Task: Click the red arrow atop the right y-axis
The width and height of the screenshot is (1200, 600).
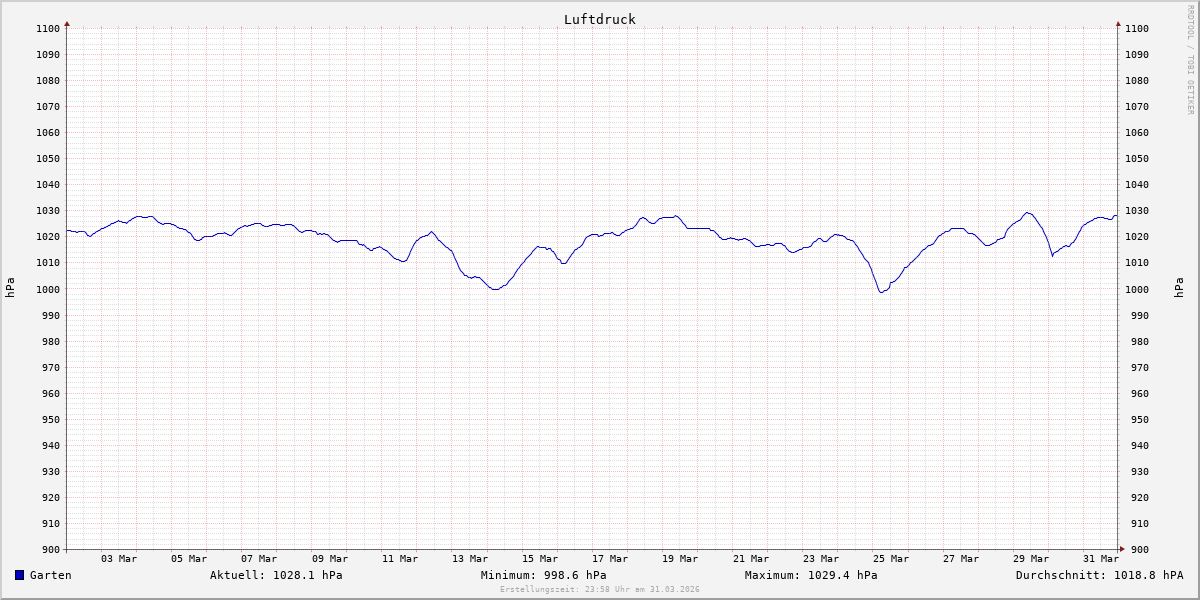Action: pos(1118,23)
